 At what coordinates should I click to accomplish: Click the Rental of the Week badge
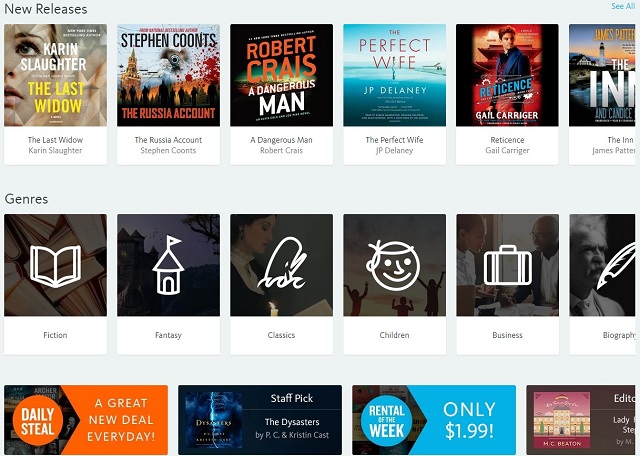coord(386,421)
